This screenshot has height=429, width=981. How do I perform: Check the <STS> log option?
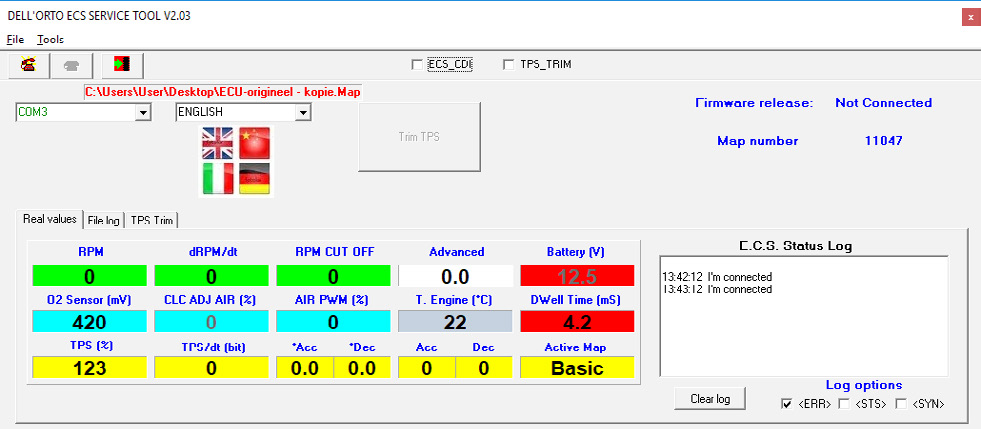point(843,404)
